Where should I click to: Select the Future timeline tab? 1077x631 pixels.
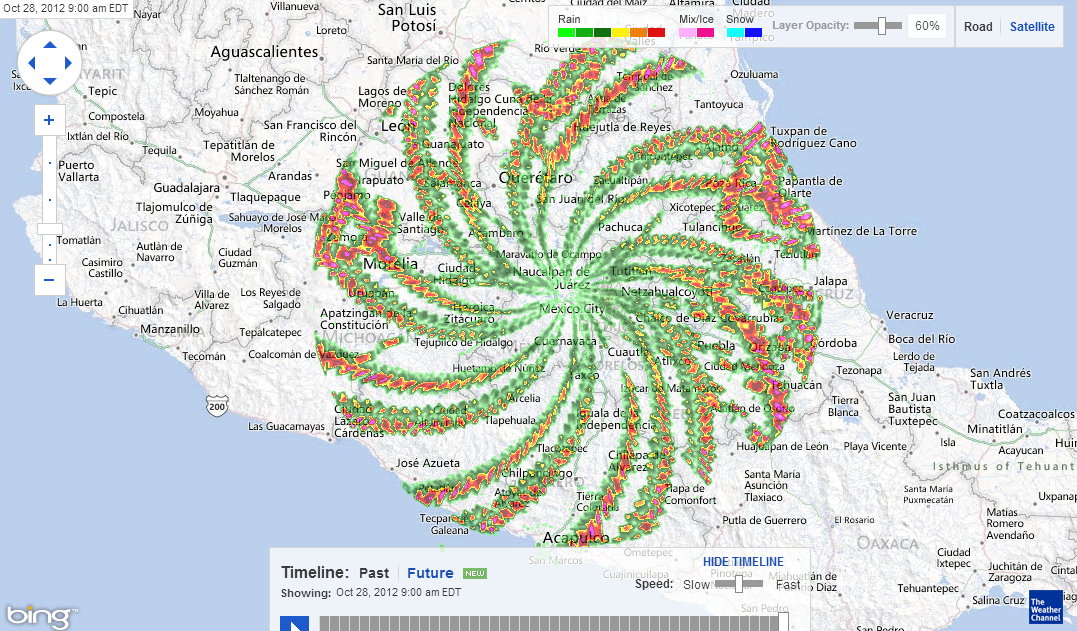tap(430, 573)
